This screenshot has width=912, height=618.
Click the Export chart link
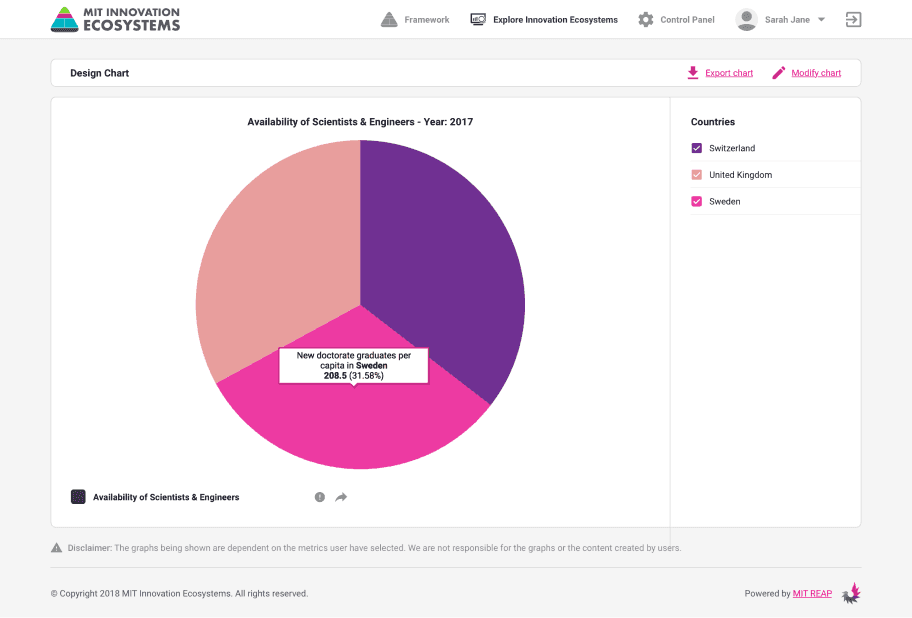[729, 73]
